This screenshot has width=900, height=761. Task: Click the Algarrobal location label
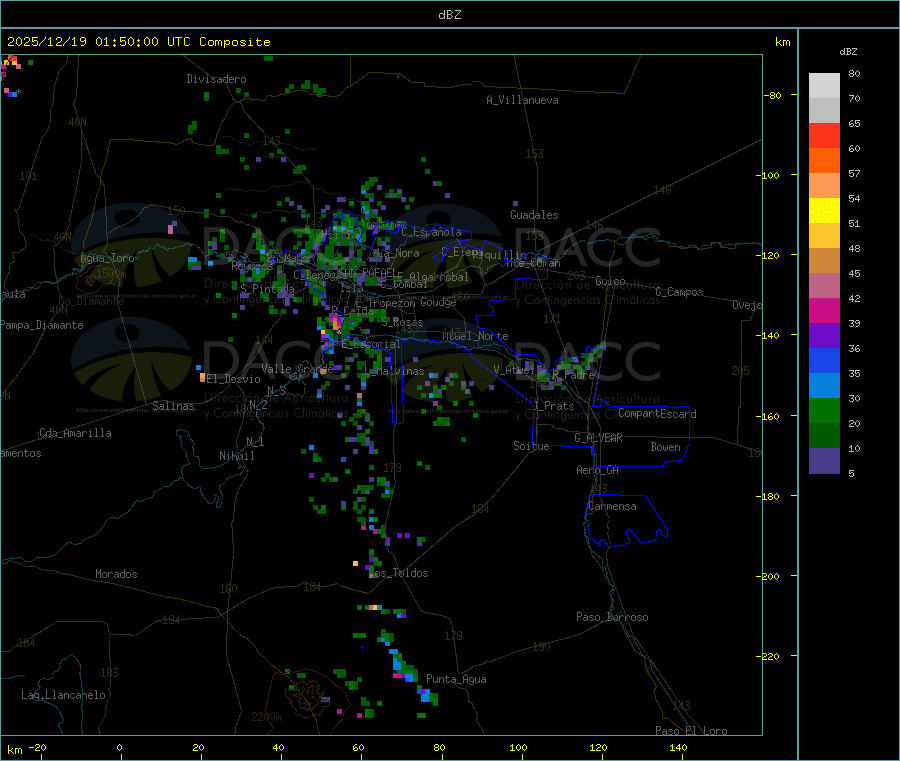point(439,277)
